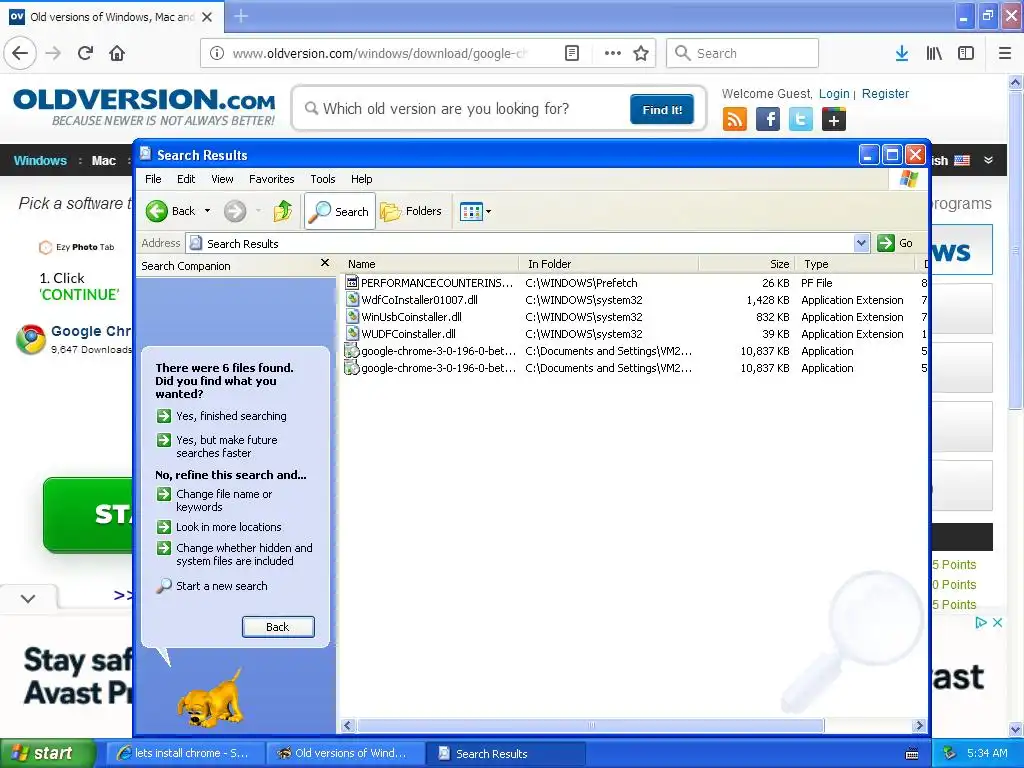The width and height of the screenshot is (1024, 768).
Task: Select WinUsbCoinstaller.dll file
Action: coord(411,317)
